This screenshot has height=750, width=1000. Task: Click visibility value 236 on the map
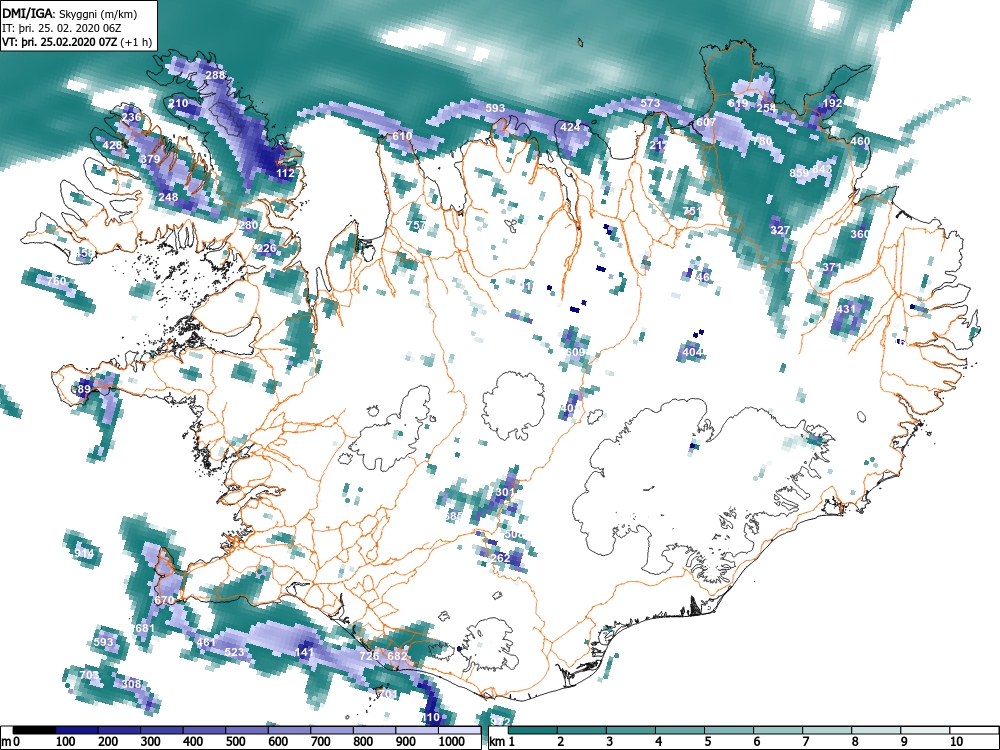click(131, 117)
